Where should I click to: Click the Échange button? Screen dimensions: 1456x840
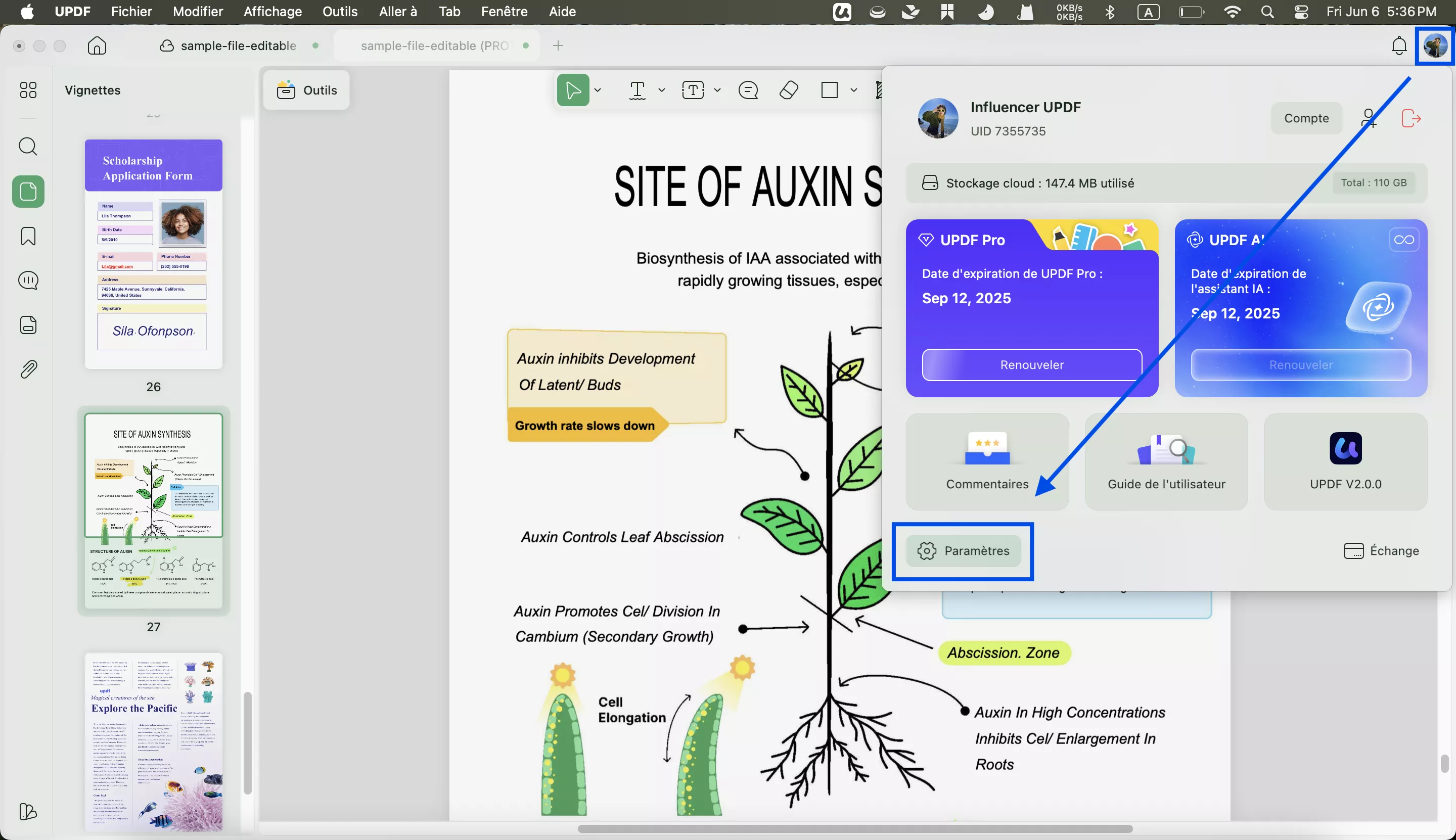click(x=1381, y=551)
